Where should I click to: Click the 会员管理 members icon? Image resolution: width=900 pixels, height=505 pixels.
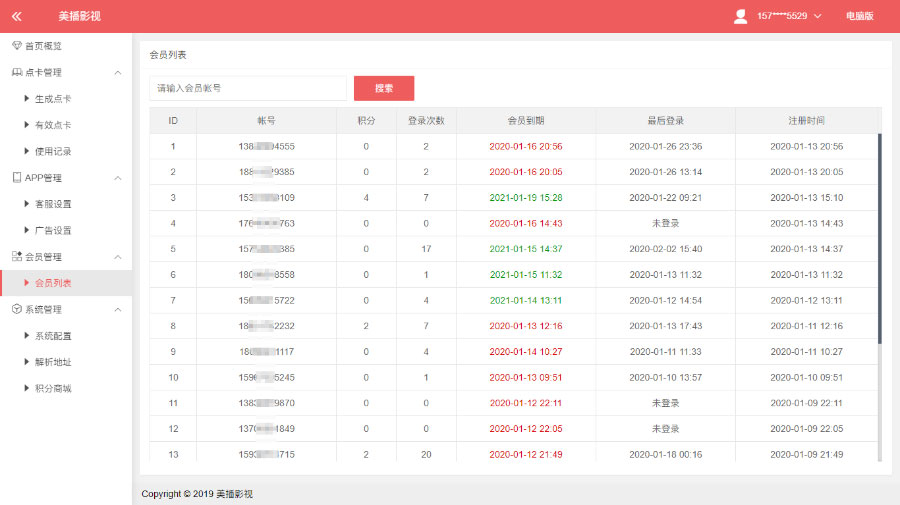pyautogui.click(x=16, y=257)
